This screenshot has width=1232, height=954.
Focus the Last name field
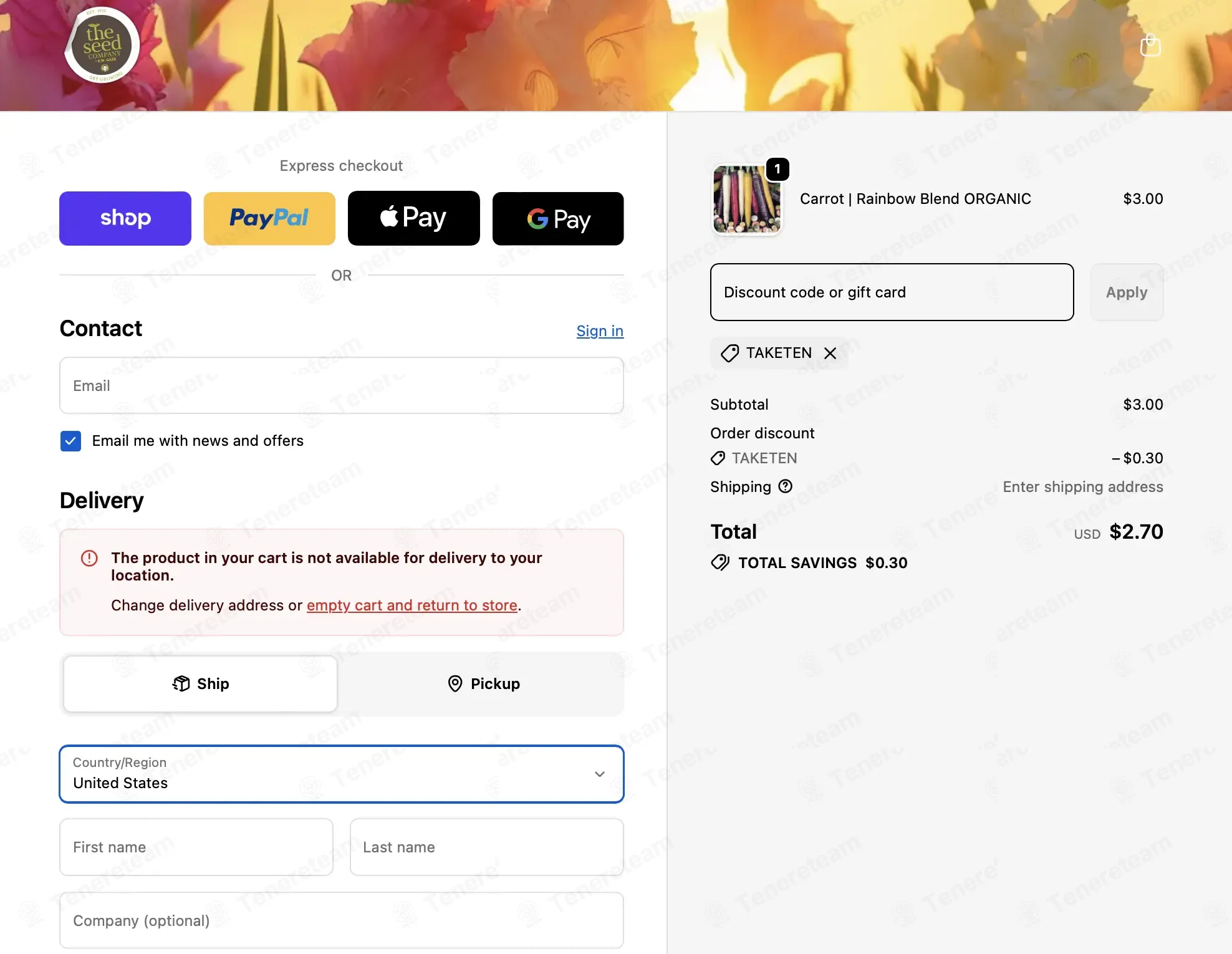coord(487,847)
